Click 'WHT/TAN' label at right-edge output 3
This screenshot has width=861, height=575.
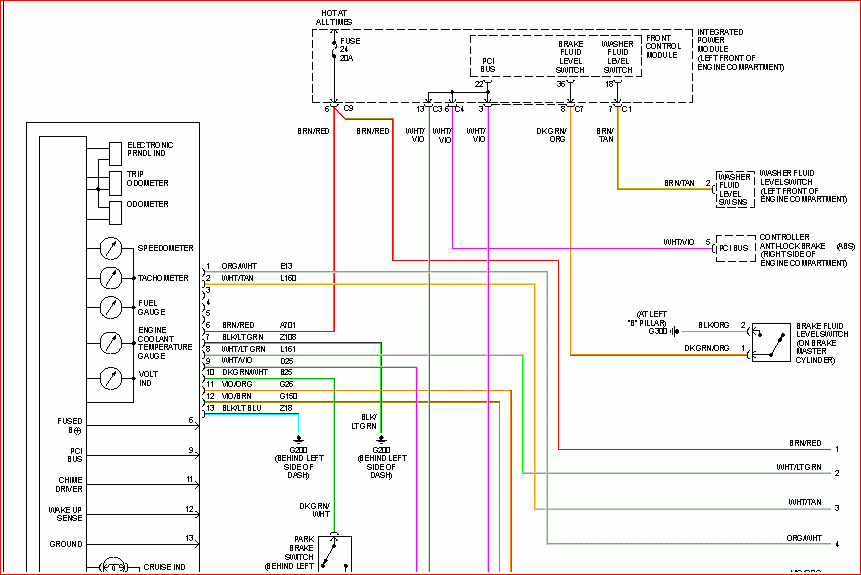805,502
